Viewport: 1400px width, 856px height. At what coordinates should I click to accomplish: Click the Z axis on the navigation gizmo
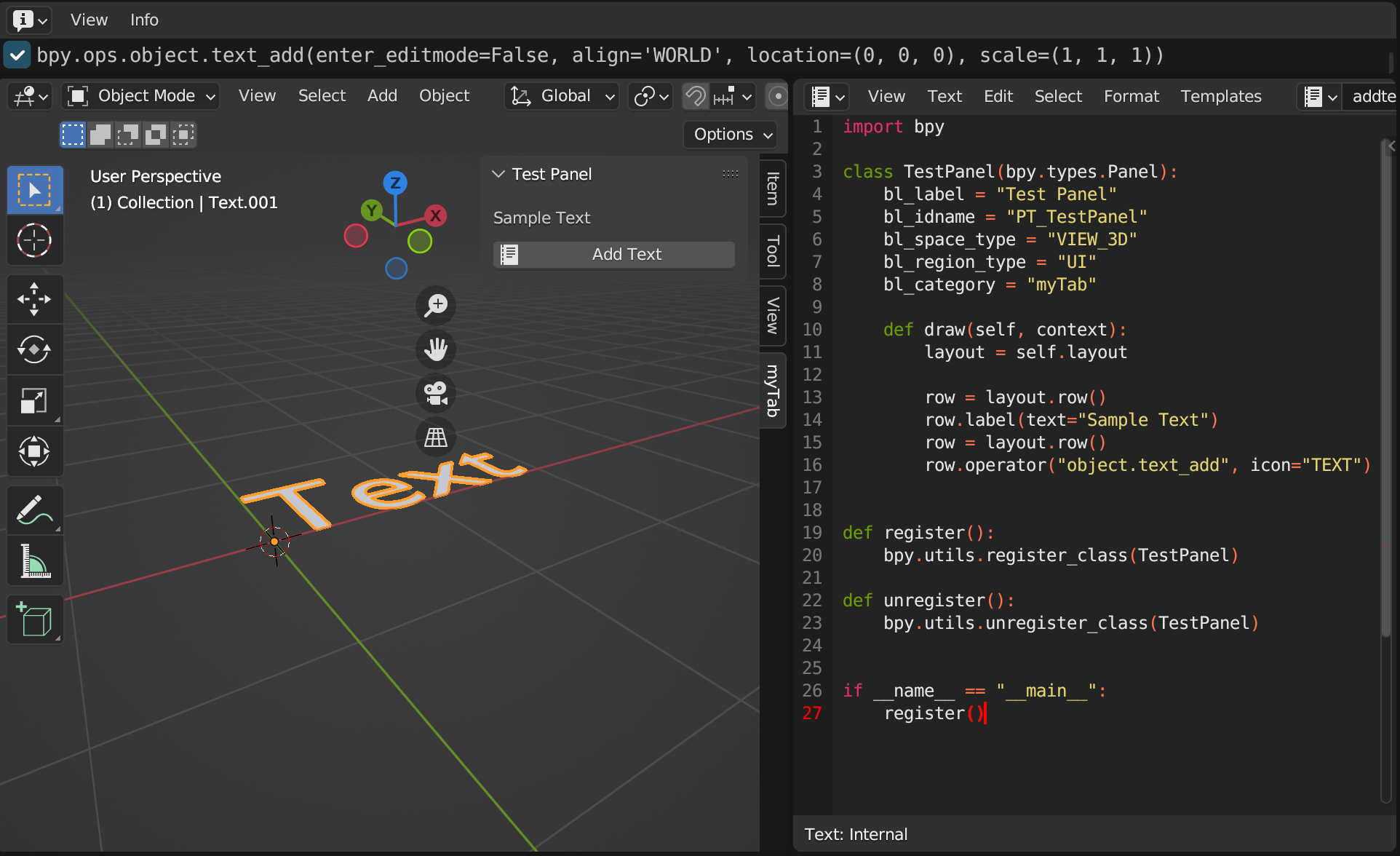[395, 183]
